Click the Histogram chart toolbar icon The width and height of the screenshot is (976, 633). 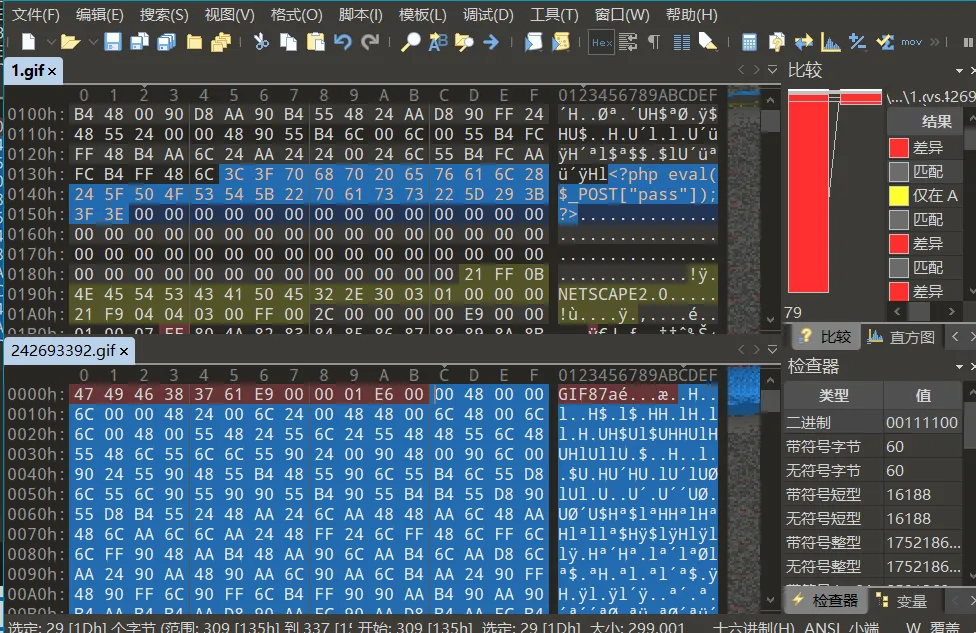[830, 42]
